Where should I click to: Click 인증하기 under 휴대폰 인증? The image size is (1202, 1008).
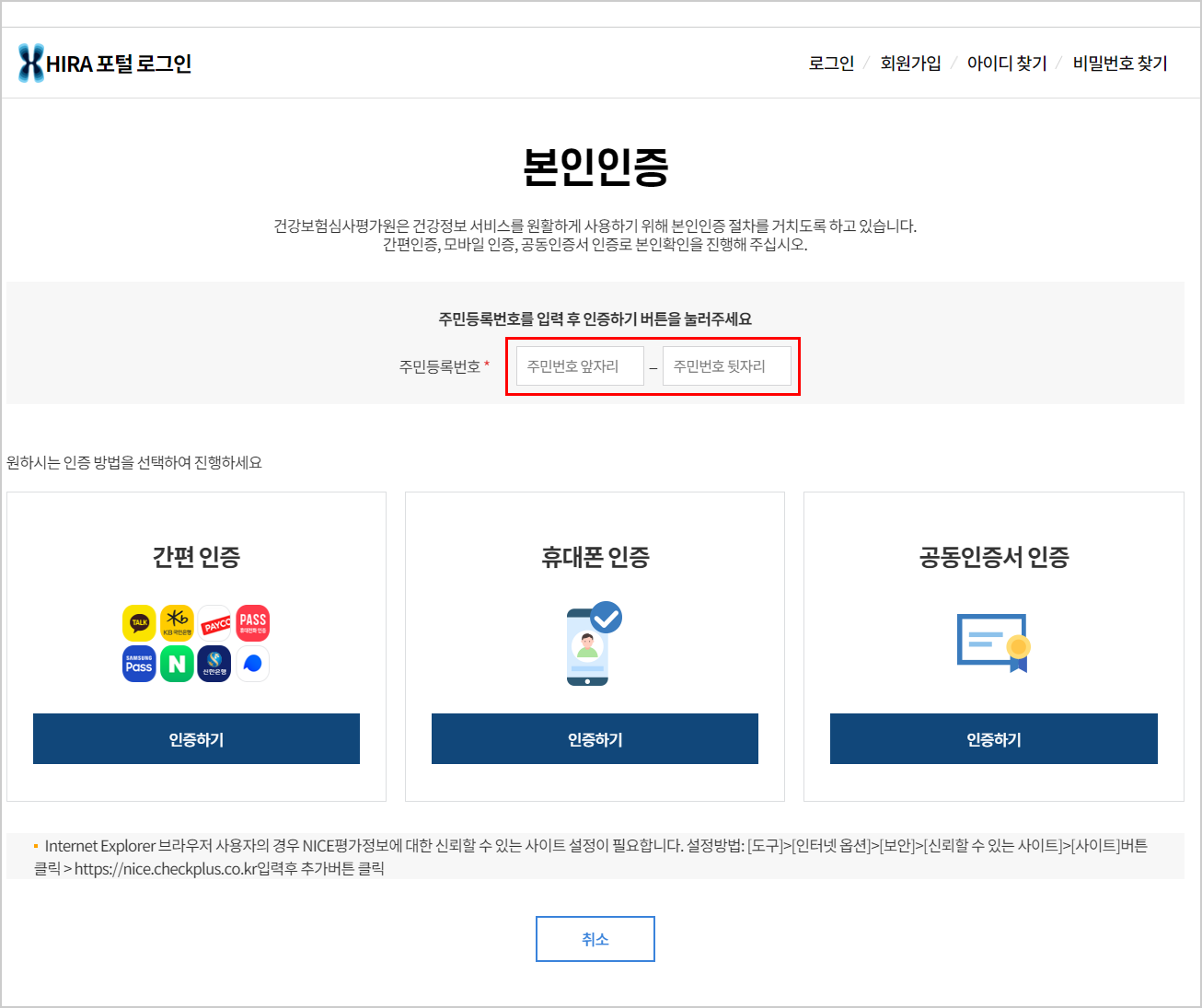[x=595, y=738]
